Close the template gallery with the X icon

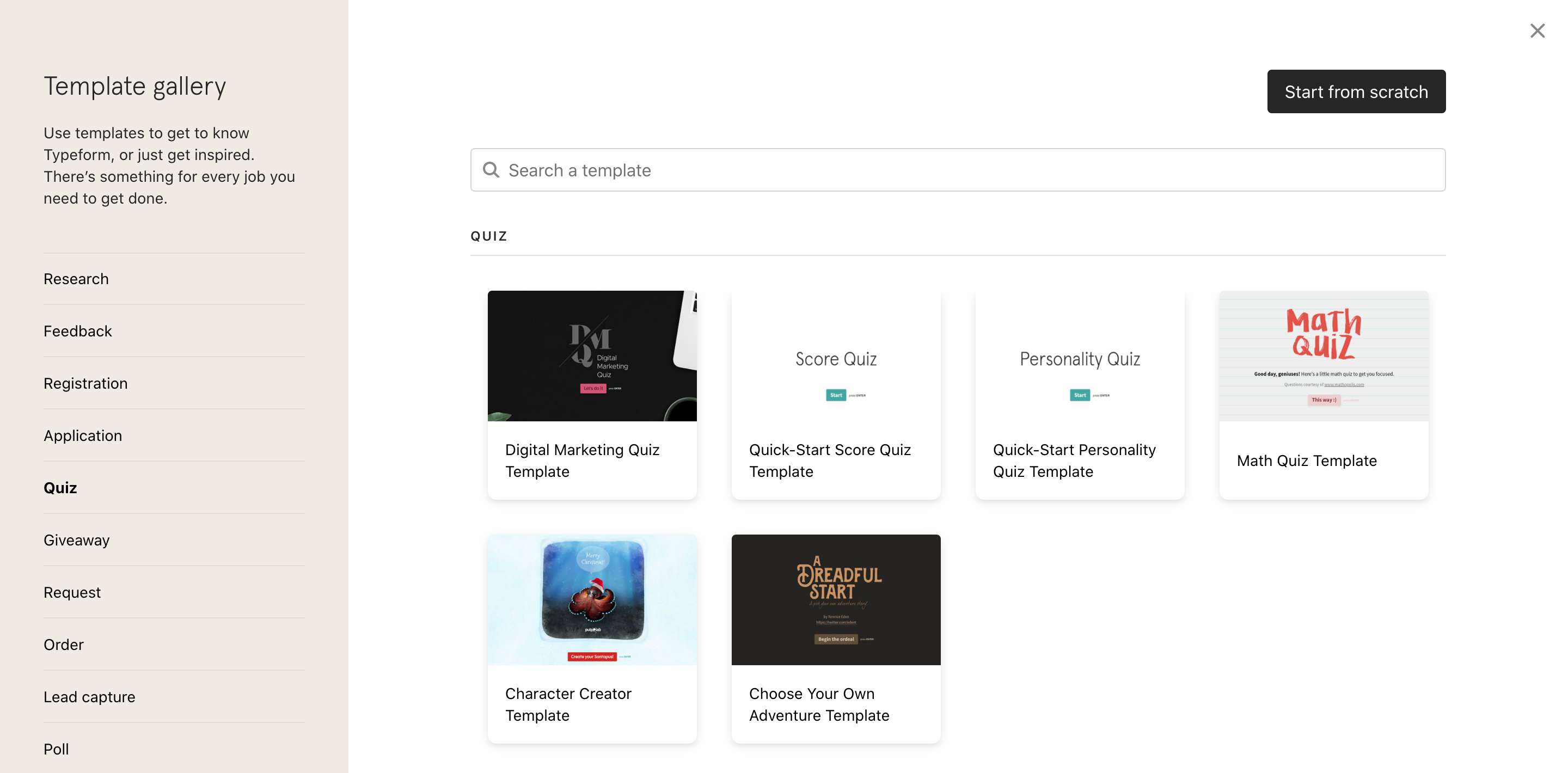1537,31
